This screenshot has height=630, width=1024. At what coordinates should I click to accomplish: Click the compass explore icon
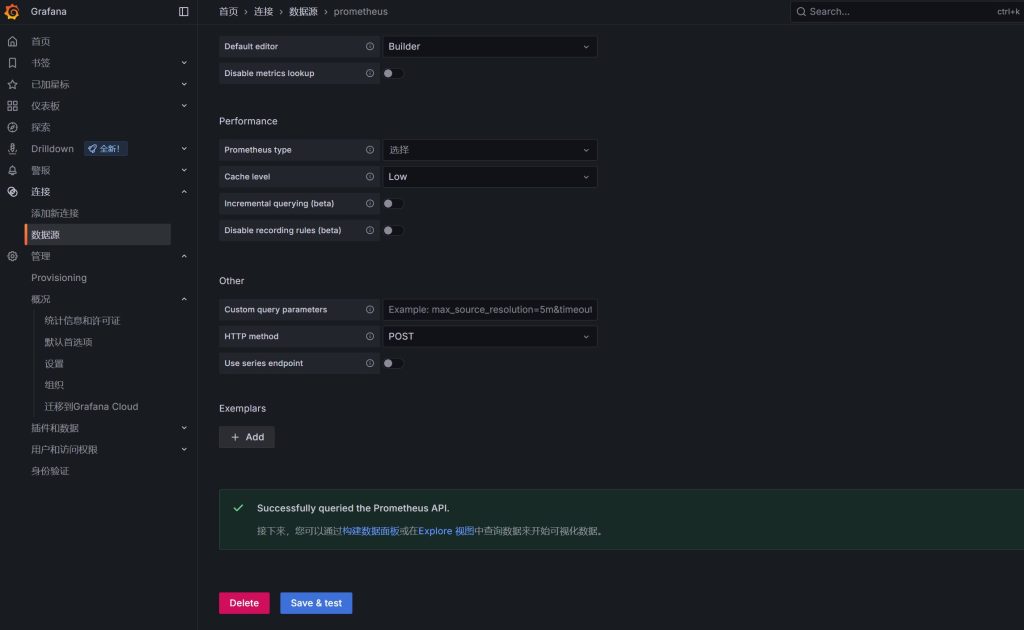click(x=12, y=127)
